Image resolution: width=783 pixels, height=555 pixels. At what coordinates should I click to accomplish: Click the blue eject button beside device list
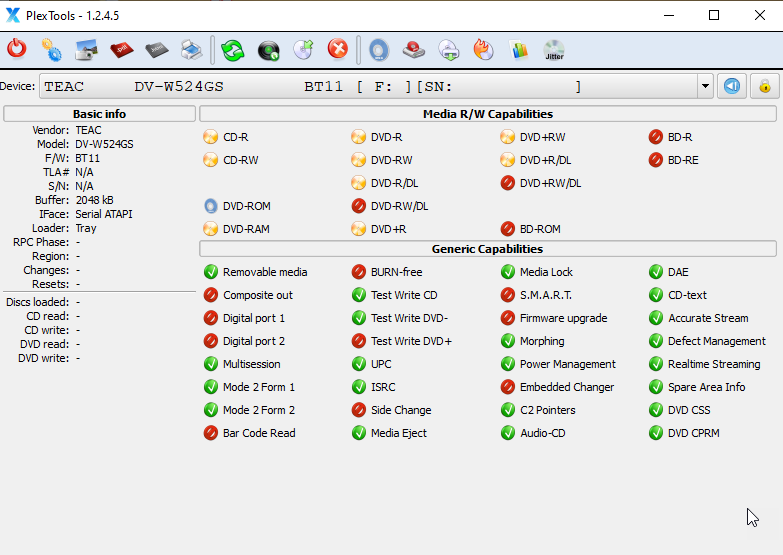click(x=732, y=86)
